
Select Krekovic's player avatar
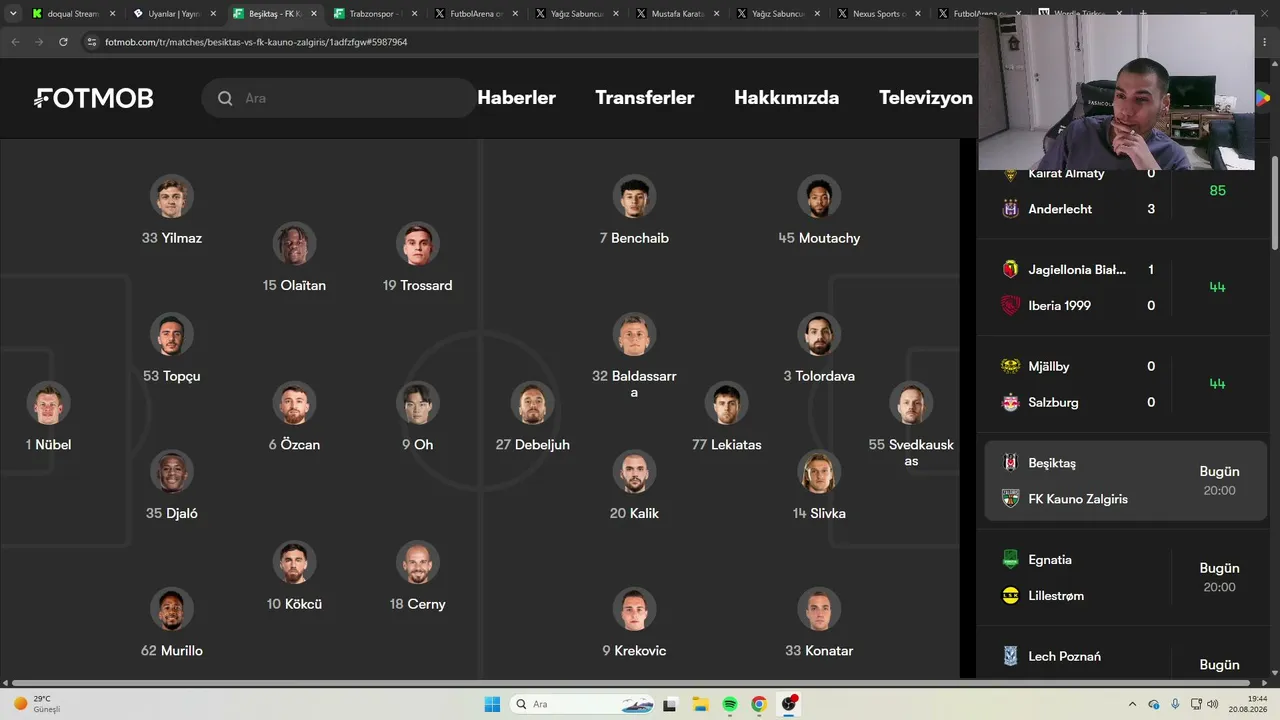(634, 609)
